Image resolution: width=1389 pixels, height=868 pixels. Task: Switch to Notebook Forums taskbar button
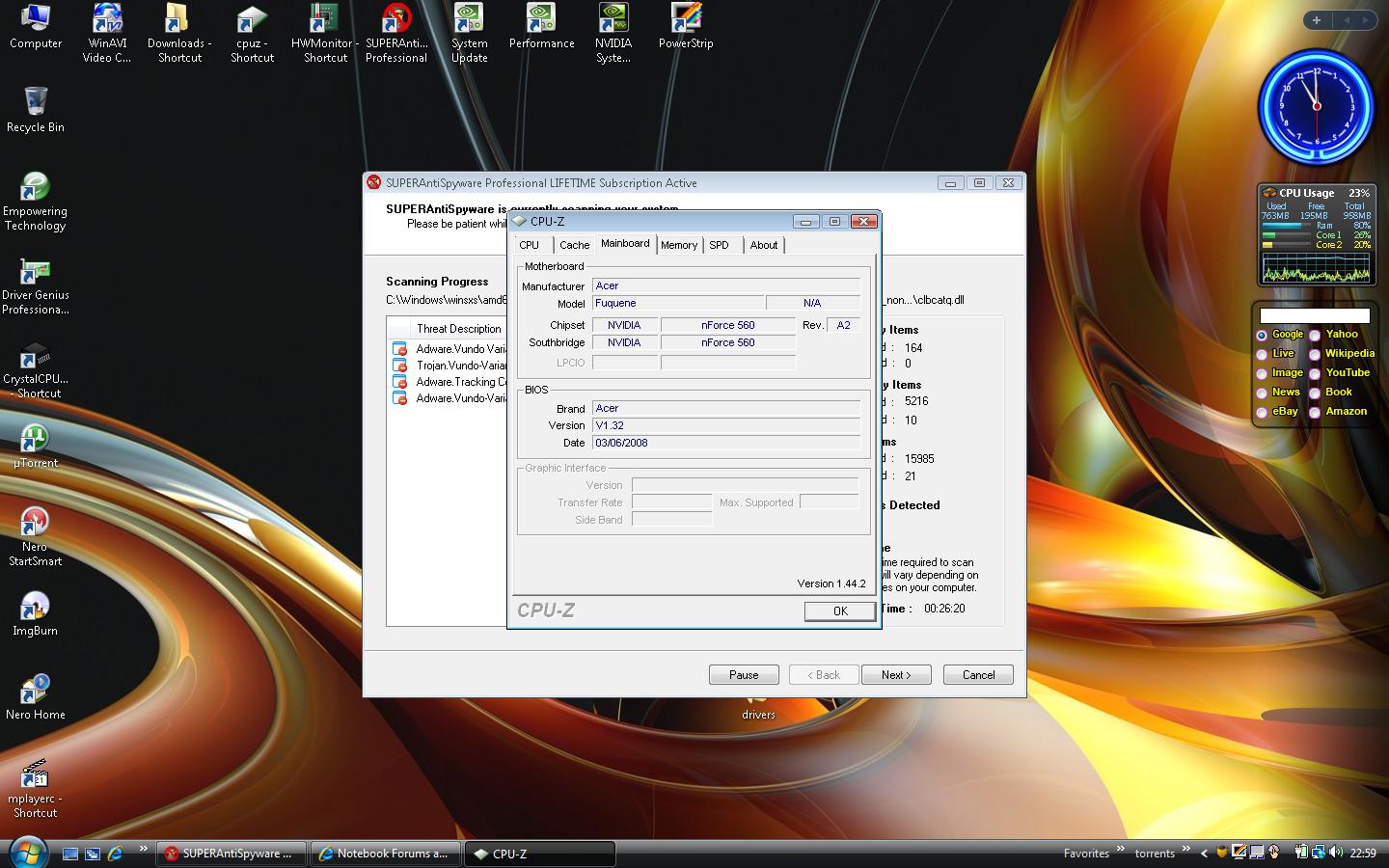(x=386, y=854)
